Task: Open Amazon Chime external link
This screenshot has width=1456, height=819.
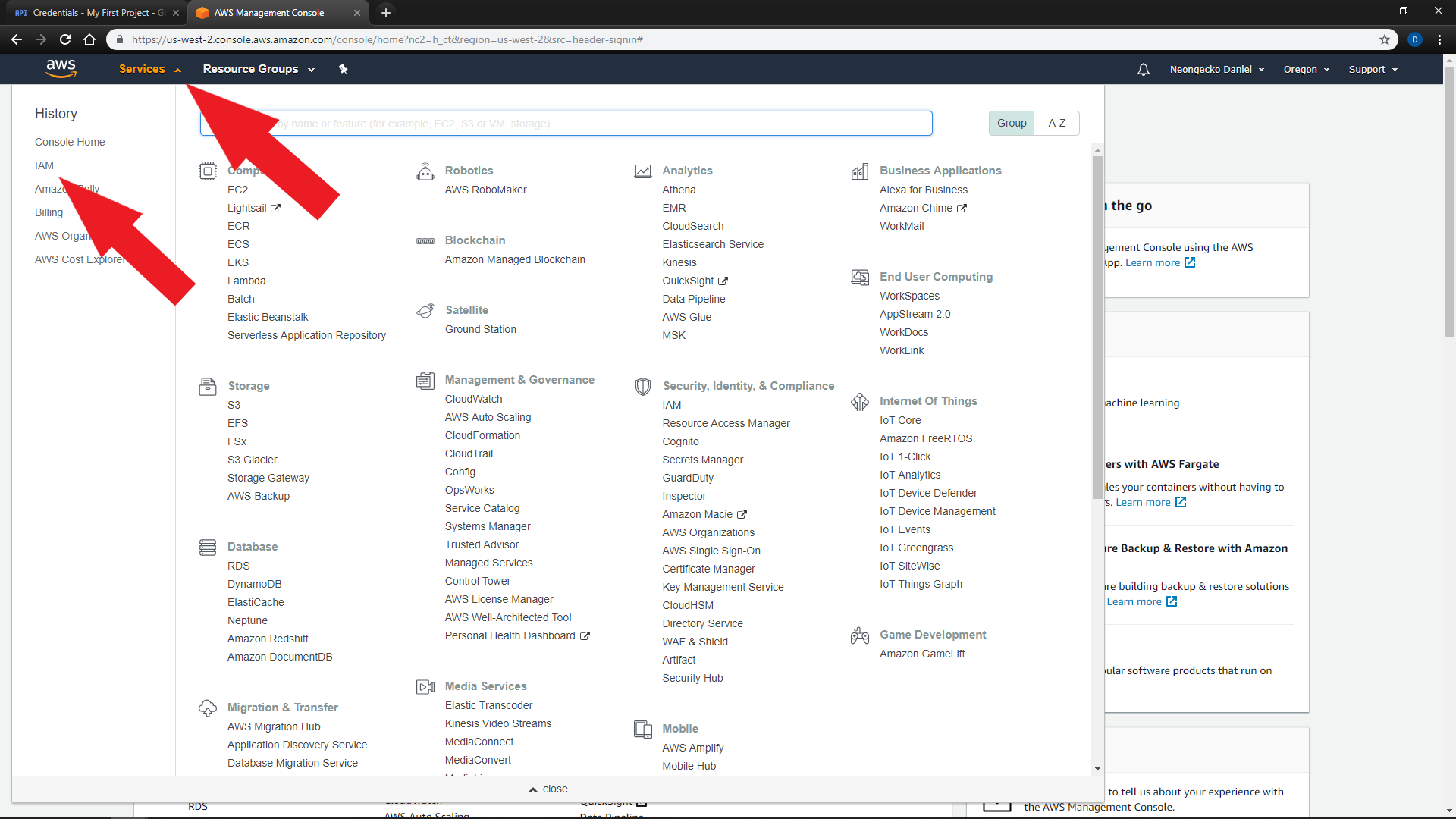Action: (923, 208)
